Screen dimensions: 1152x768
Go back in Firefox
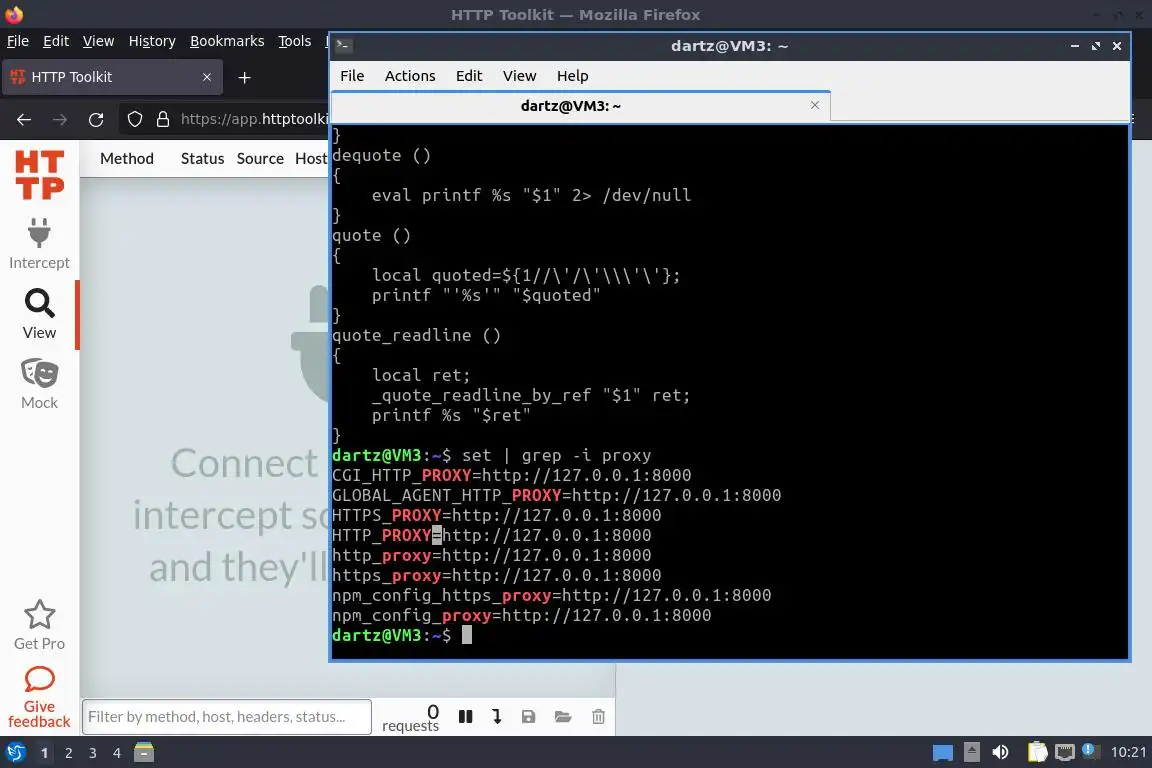(24, 120)
